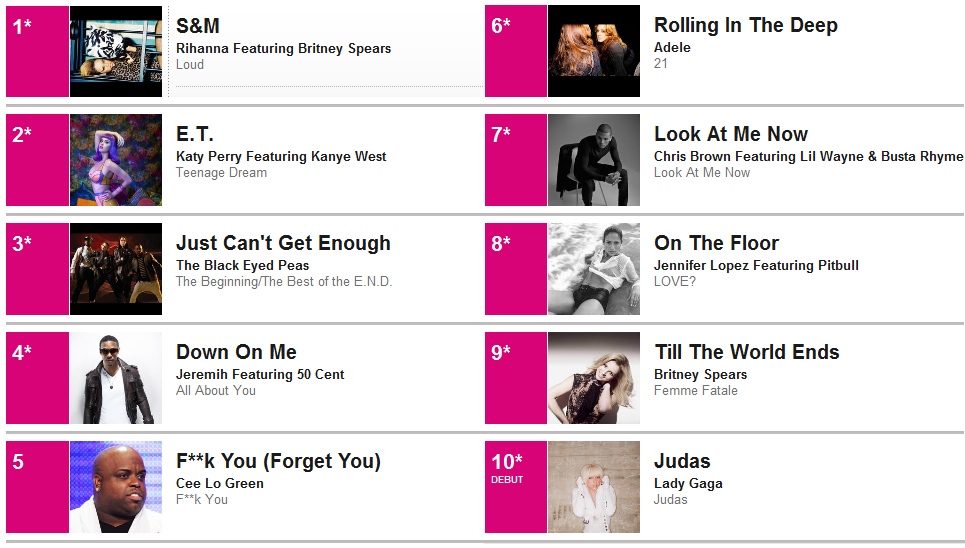Select the Katy Perry E.T. cover art
The width and height of the screenshot is (965, 548).
pyautogui.click(x=116, y=159)
